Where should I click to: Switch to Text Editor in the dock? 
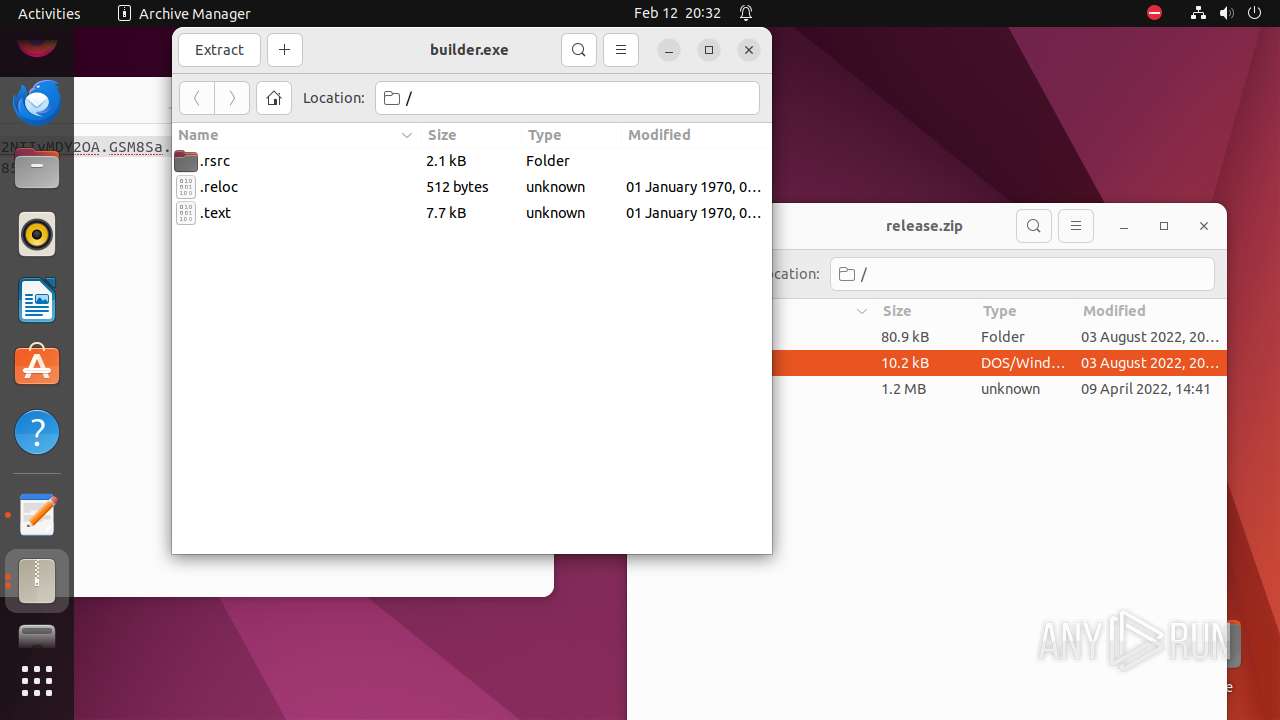tap(37, 515)
